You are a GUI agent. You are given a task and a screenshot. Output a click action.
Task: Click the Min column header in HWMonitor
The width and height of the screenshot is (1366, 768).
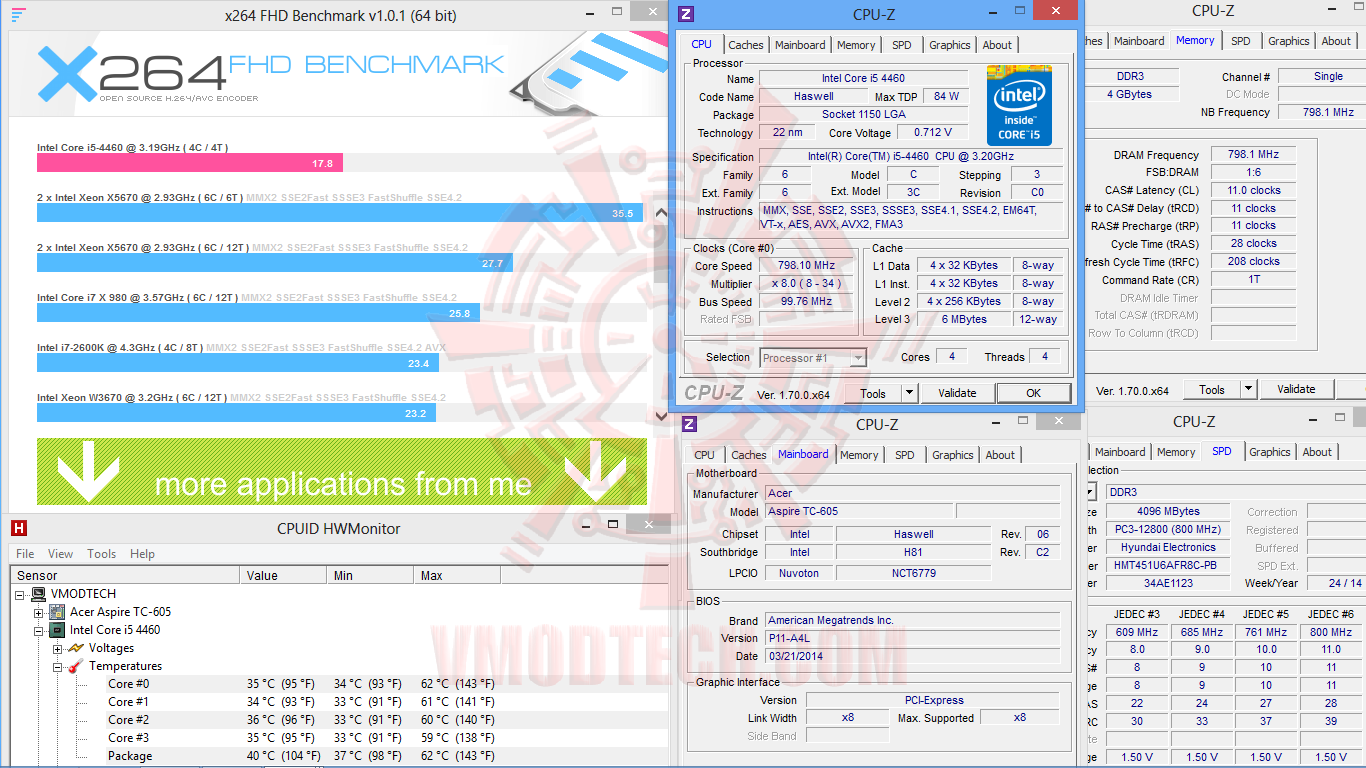click(370, 575)
